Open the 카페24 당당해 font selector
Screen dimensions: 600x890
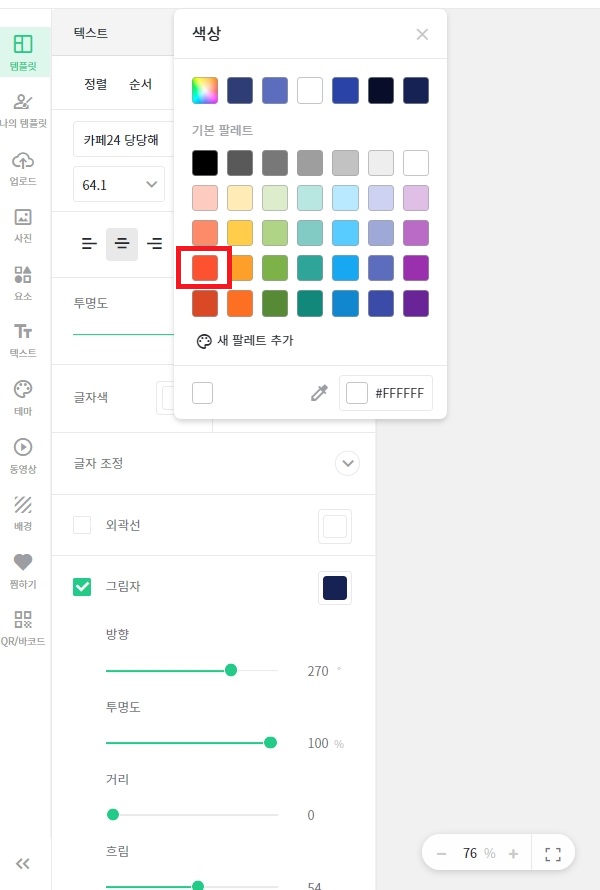click(123, 140)
